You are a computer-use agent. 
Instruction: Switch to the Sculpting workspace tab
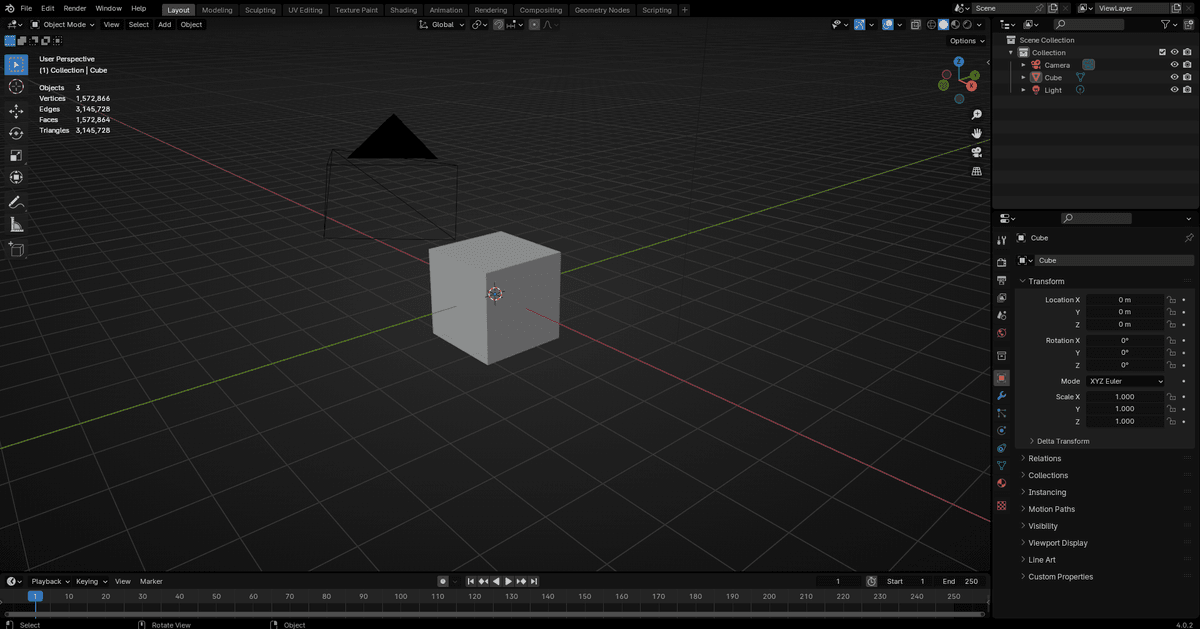pos(259,10)
